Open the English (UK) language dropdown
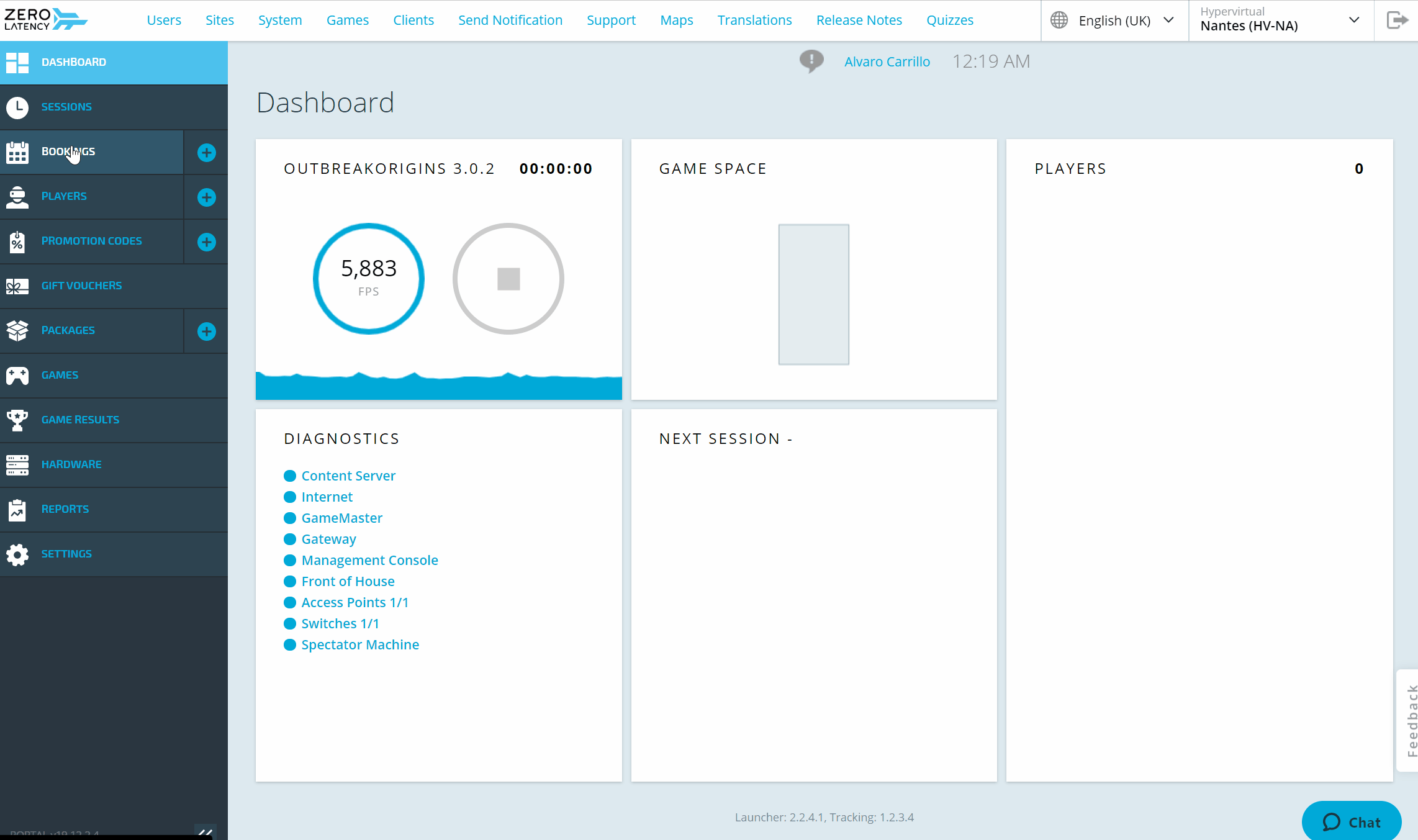Screen dimensions: 1418x840 coord(1114,20)
